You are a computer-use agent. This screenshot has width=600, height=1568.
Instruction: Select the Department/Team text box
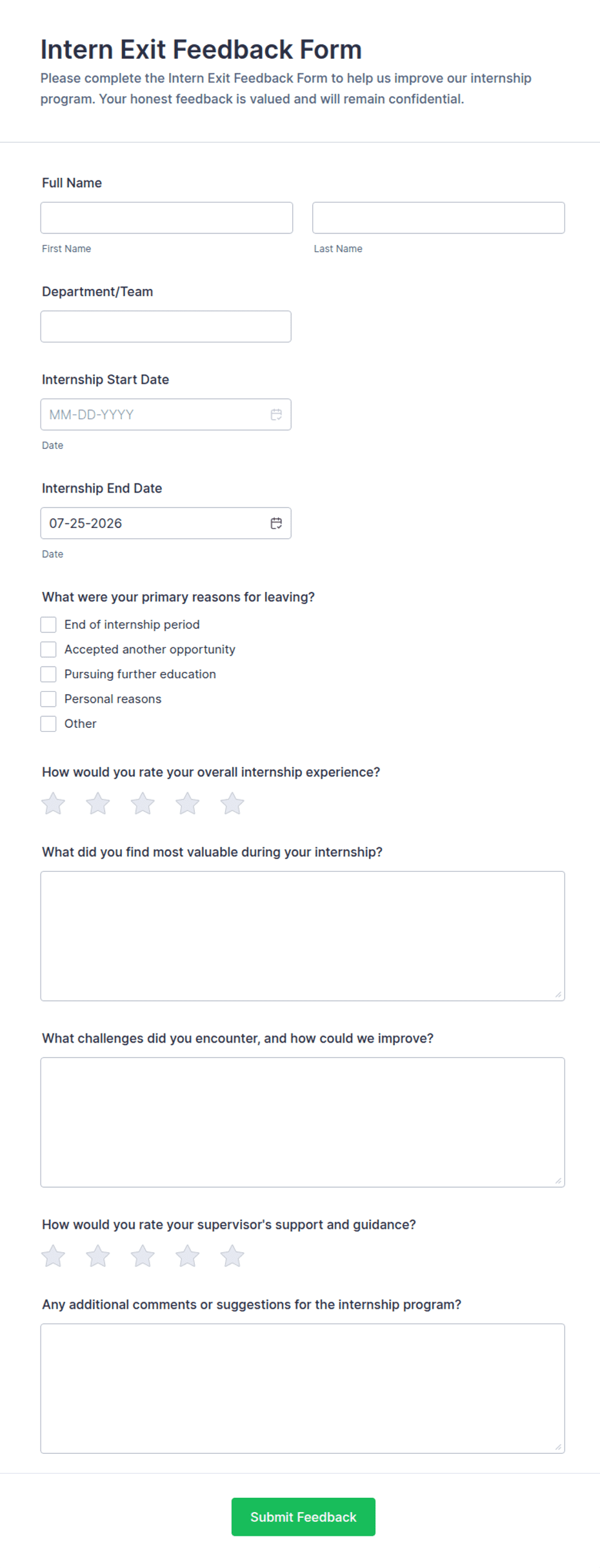[166, 327]
